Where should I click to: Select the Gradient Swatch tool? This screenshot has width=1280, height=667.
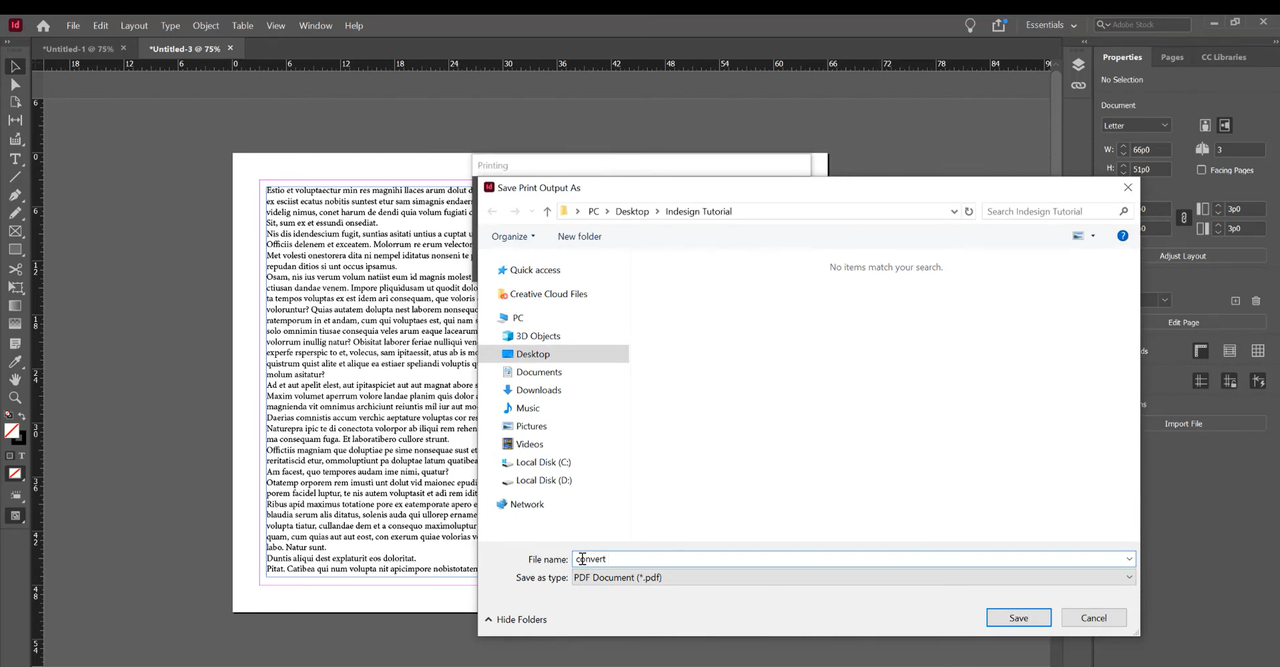click(15, 306)
